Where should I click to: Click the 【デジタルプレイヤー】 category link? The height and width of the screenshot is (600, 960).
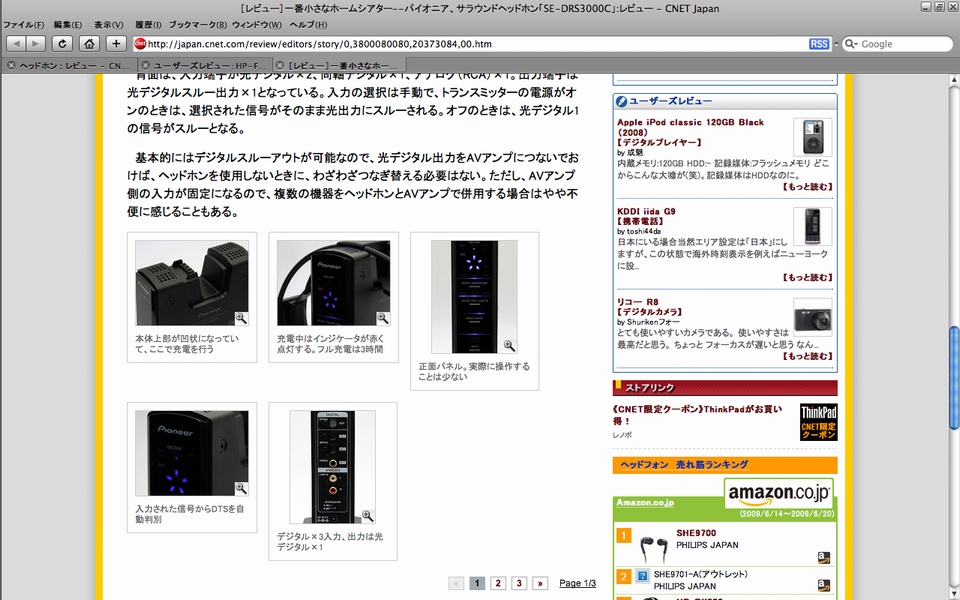click(659, 142)
